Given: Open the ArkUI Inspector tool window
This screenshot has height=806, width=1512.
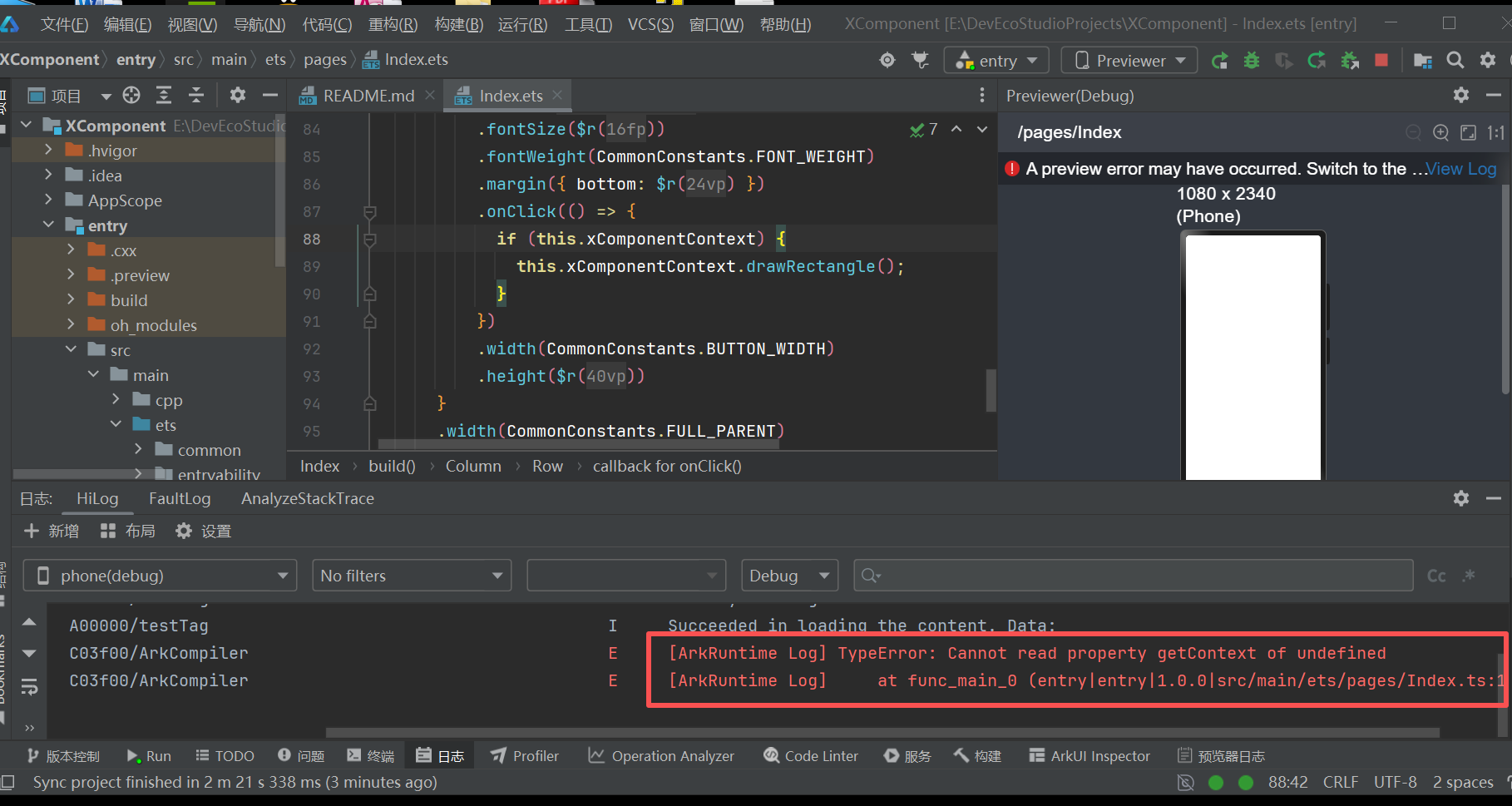Looking at the screenshot, I should (x=1090, y=756).
